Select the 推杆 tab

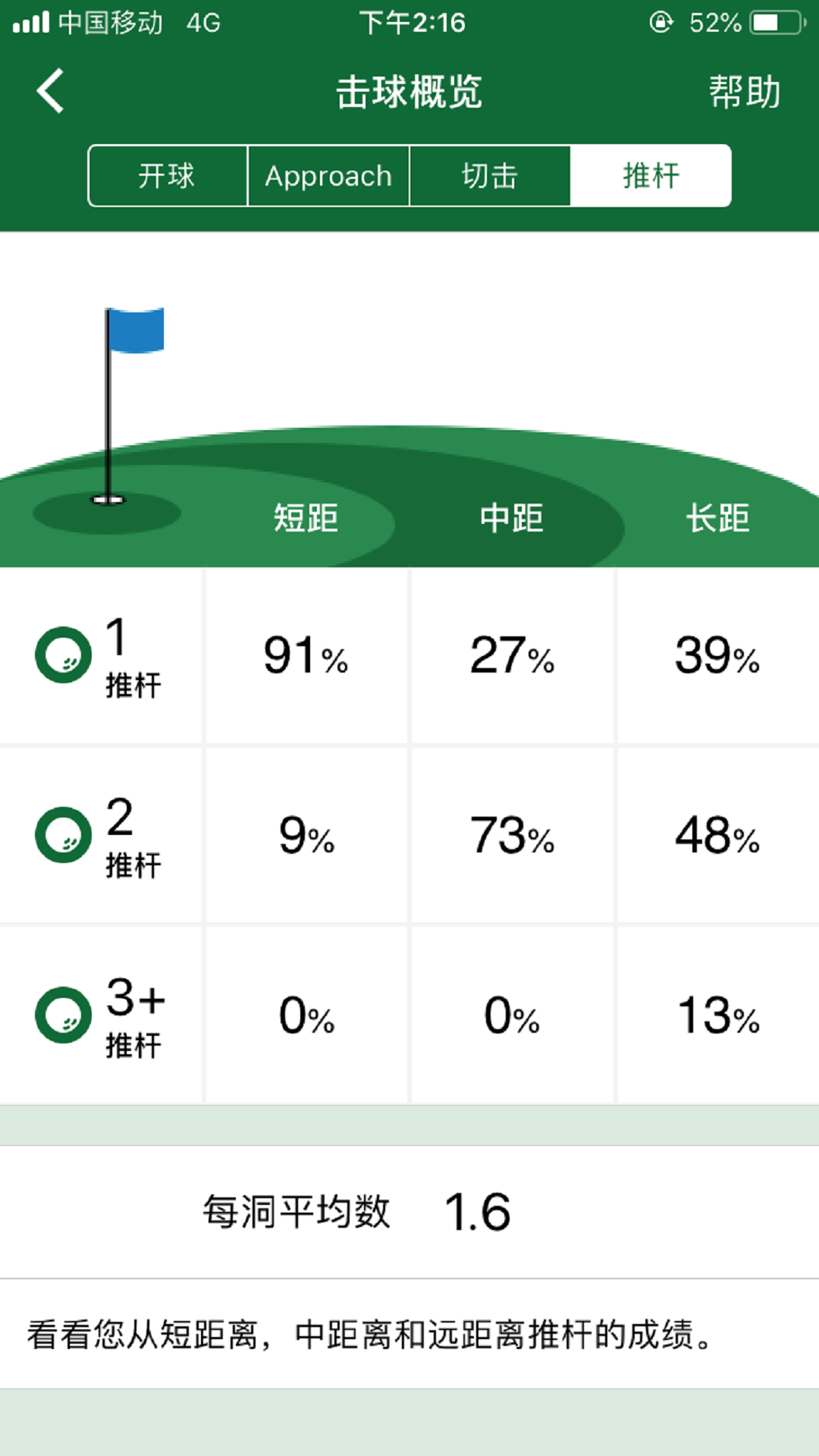651,176
